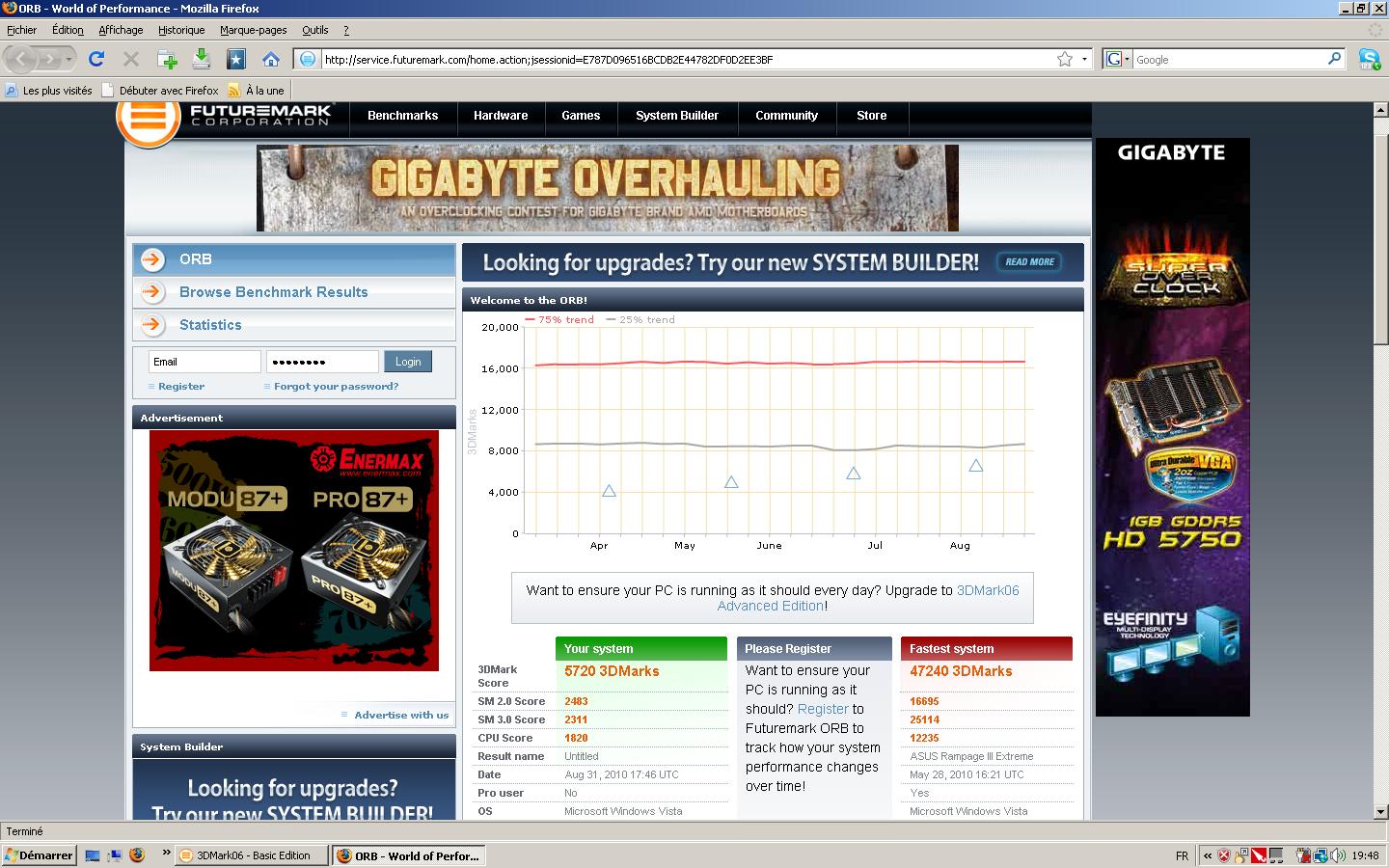Open the Hardware nav tab
Image resolution: width=1389 pixels, height=868 pixels.
pos(501,116)
